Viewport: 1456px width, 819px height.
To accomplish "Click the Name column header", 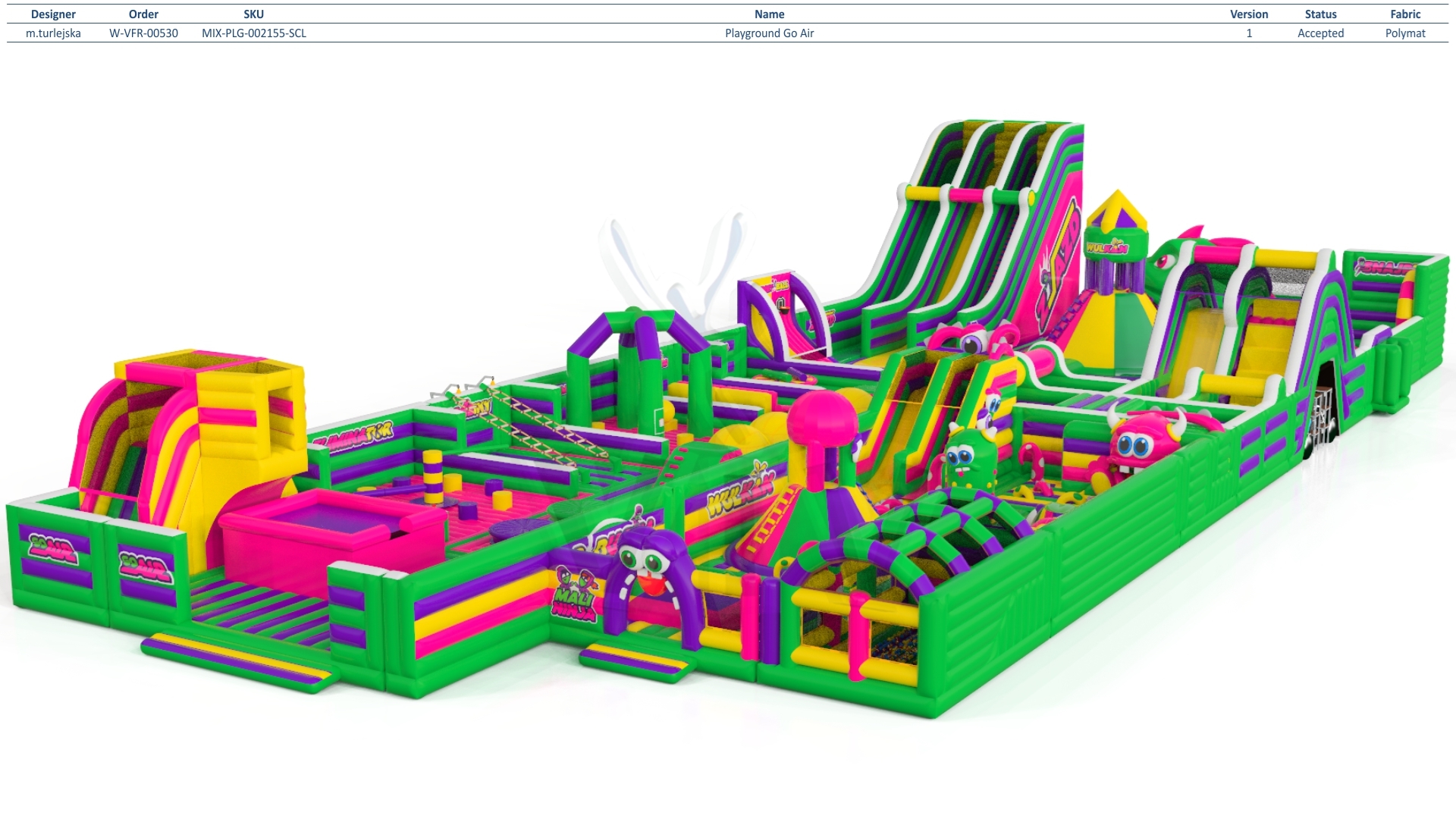I will 769,14.
